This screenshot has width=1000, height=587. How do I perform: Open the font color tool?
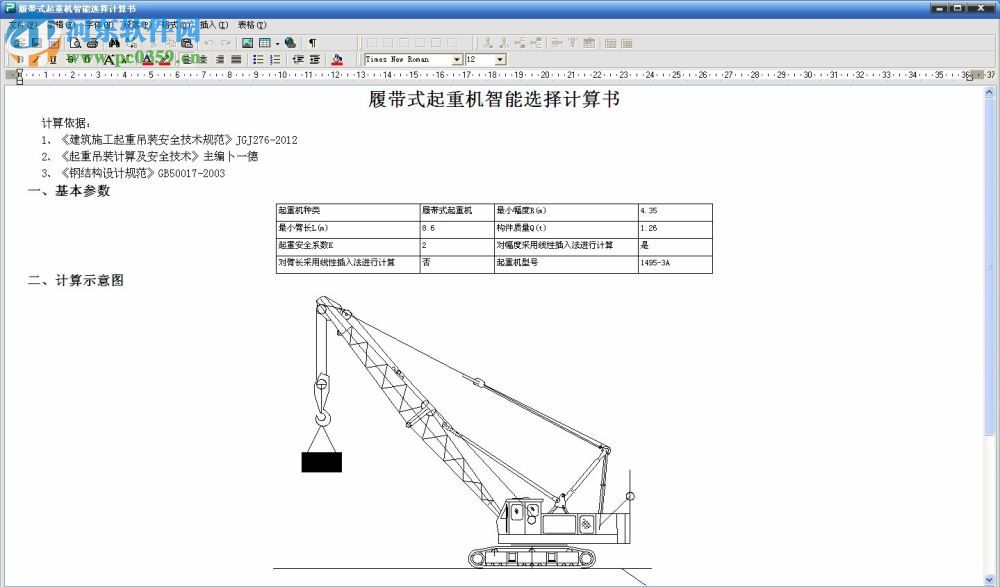point(147,59)
